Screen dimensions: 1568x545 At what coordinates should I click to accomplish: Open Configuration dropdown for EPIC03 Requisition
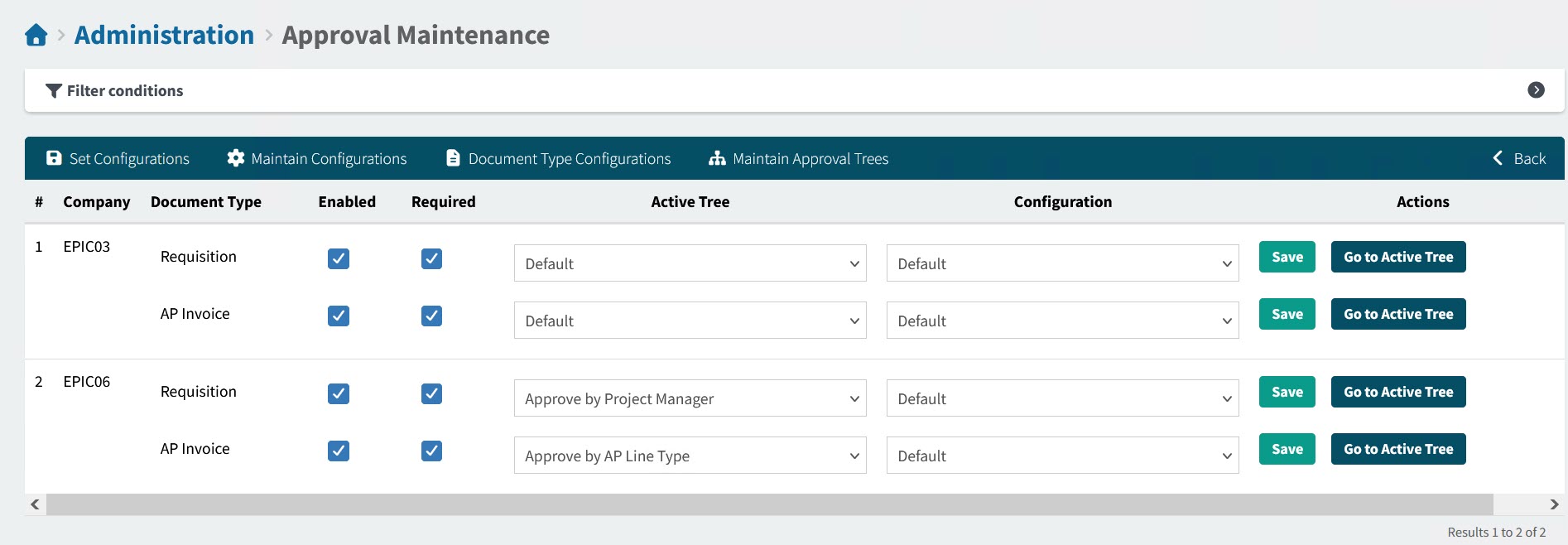[1063, 263]
